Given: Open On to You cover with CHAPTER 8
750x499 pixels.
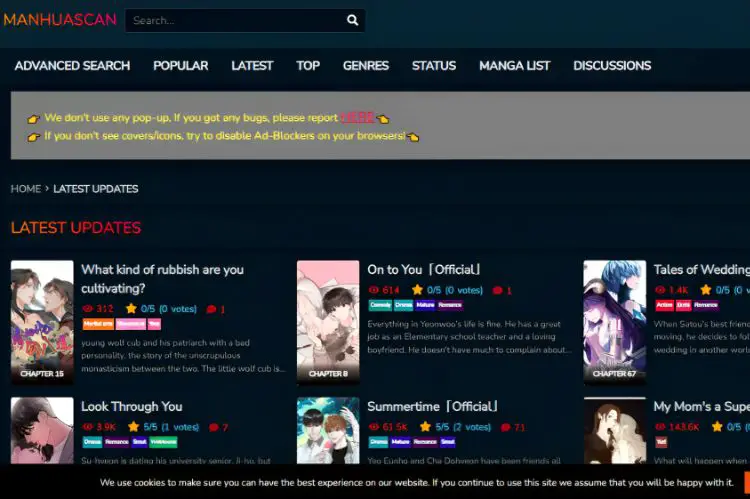Looking at the screenshot, I should click(328, 322).
